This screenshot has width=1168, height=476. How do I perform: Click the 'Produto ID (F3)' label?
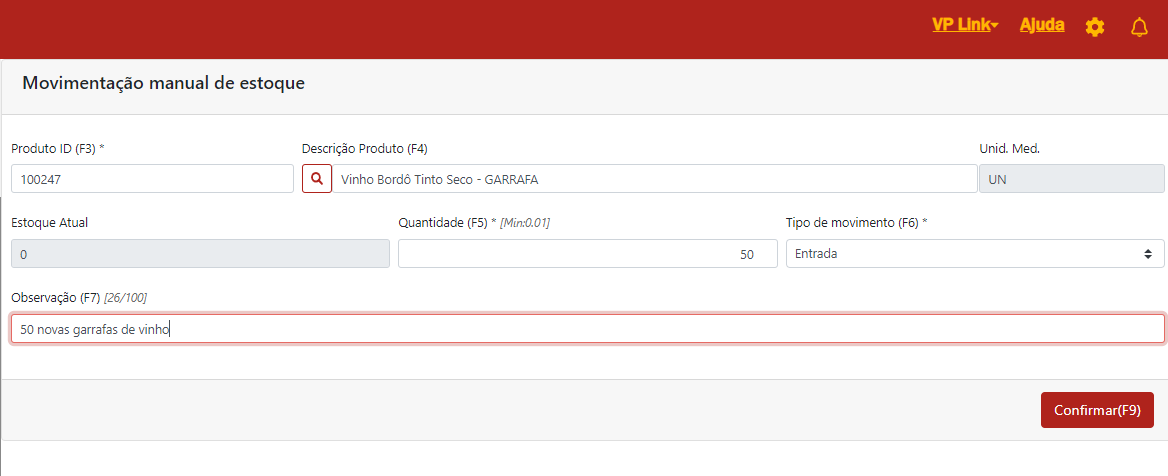click(x=57, y=148)
